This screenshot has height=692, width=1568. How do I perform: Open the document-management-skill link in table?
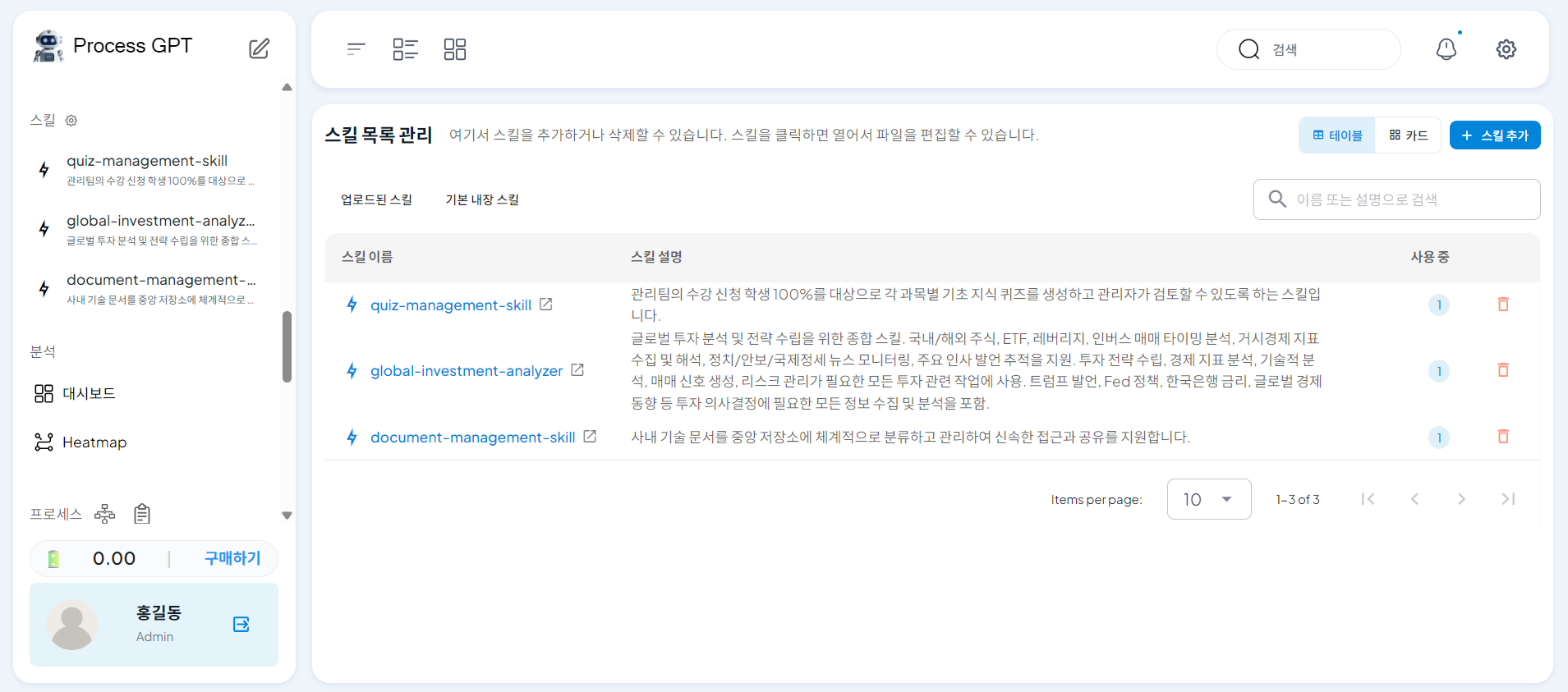[473, 438]
